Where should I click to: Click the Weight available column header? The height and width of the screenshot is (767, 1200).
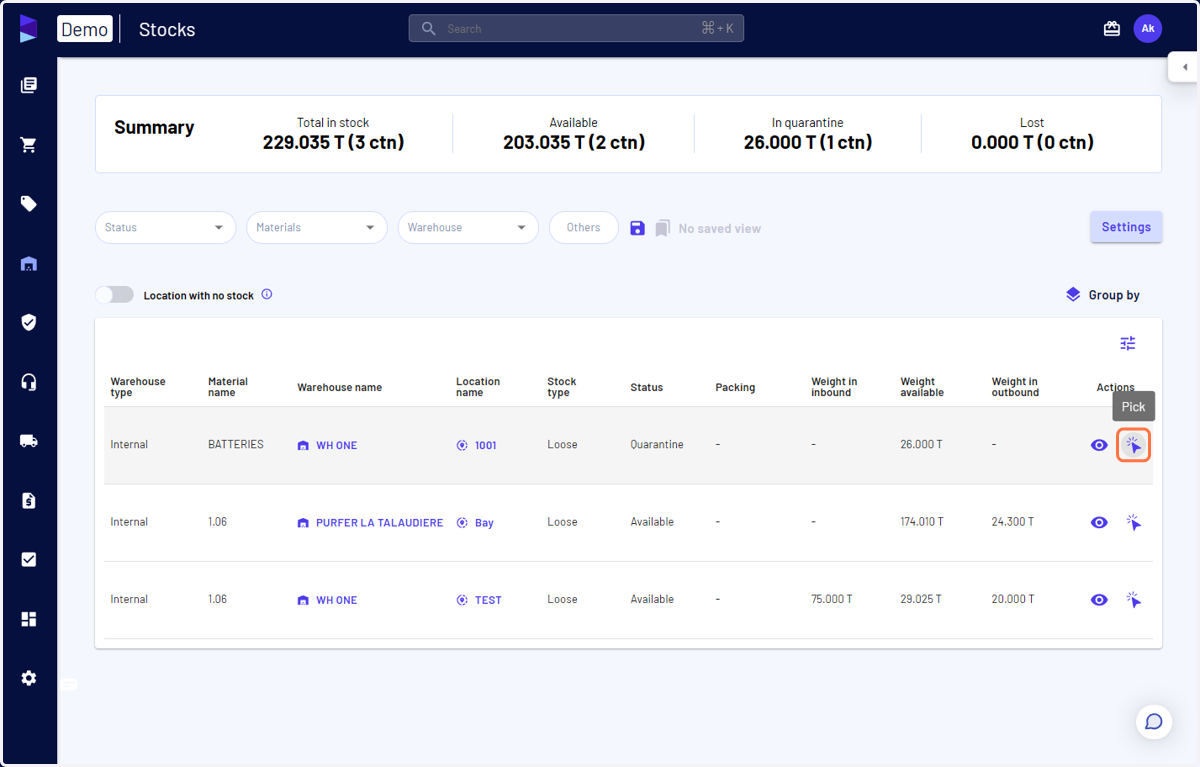point(922,387)
